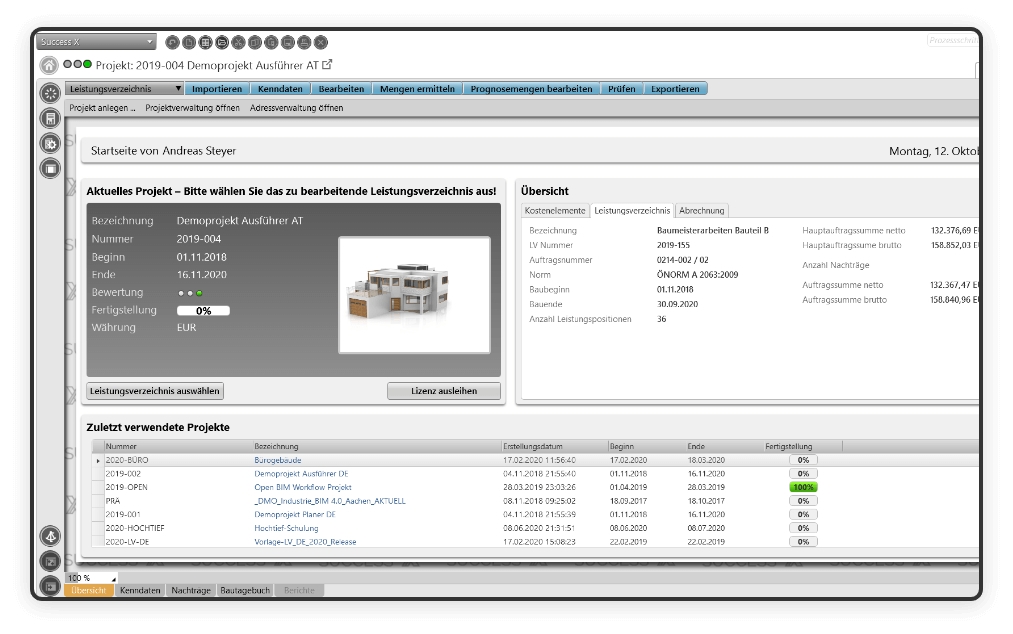1013x634 pixels.
Task: Select the Mengen ermitteln process step
Action: [417, 89]
